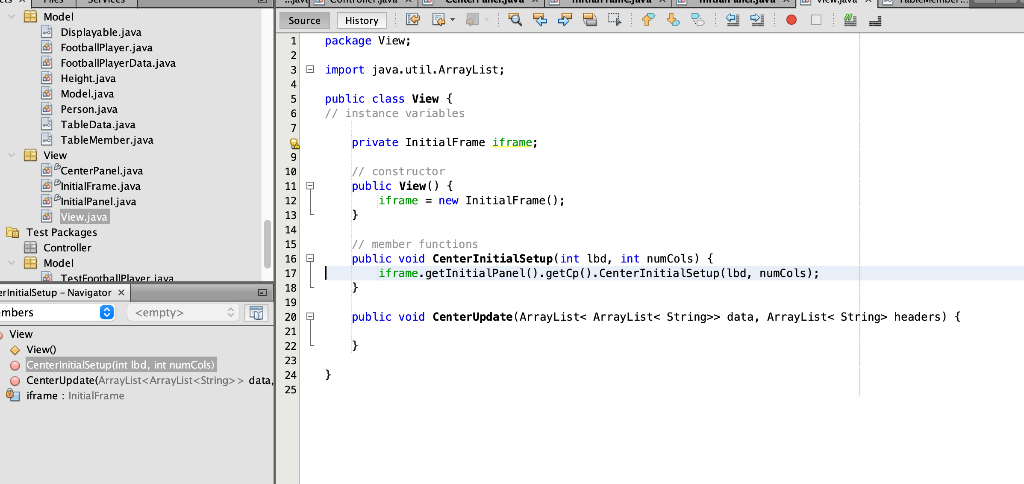Click the disabled Forward navigation icon
The width and height of the screenshot is (1024, 484).
coord(472,20)
